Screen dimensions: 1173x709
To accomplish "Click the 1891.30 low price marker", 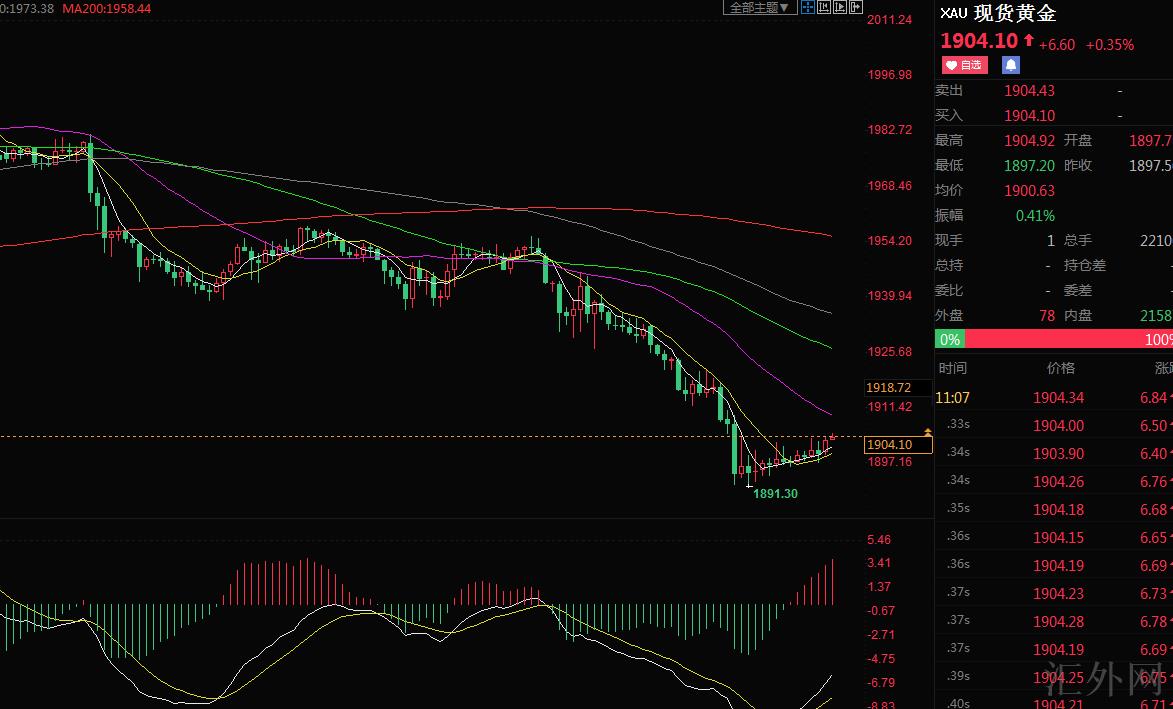I will 775,494.
